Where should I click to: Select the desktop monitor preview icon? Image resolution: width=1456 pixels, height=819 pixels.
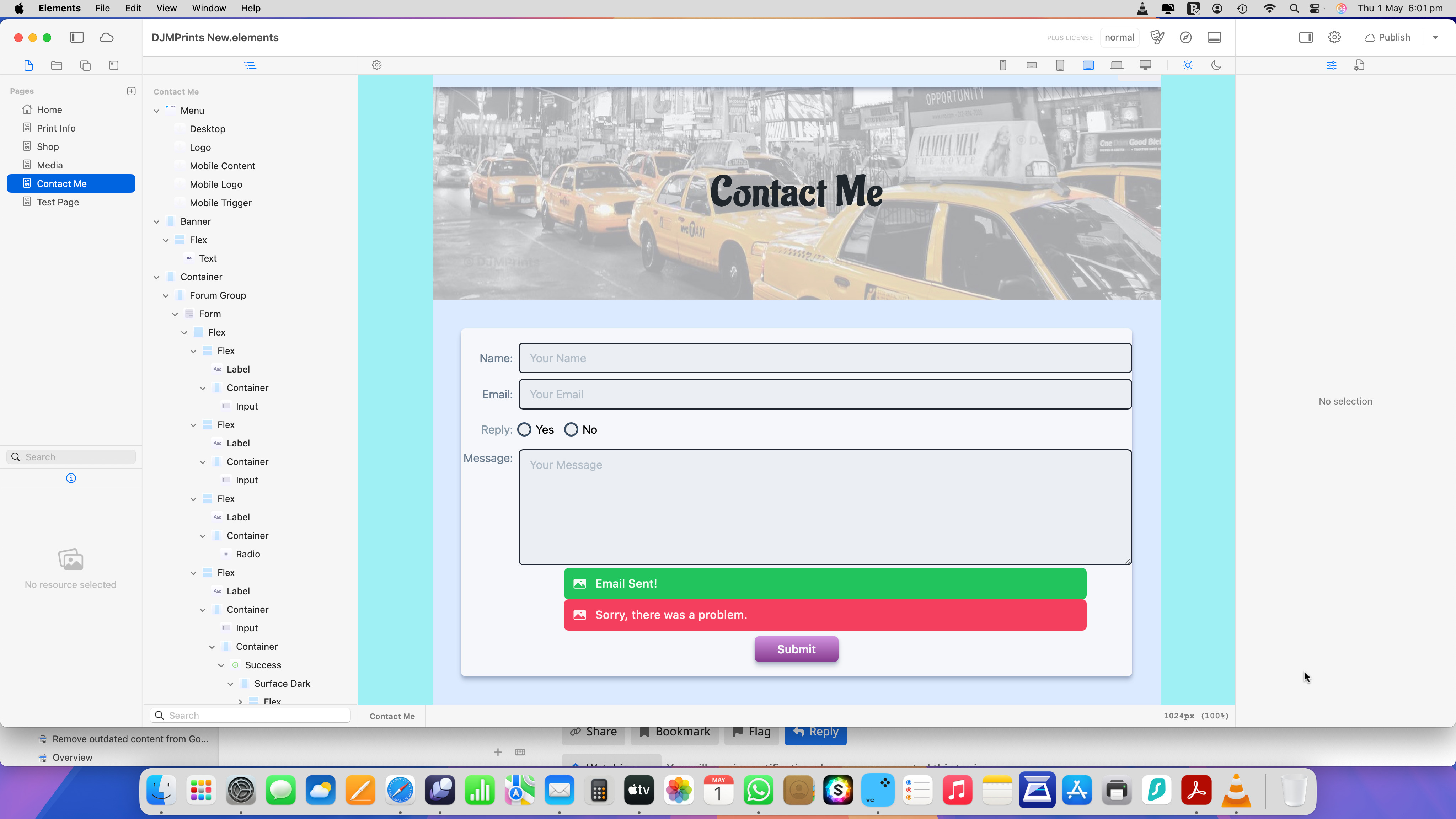pyautogui.click(x=1145, y=65)
